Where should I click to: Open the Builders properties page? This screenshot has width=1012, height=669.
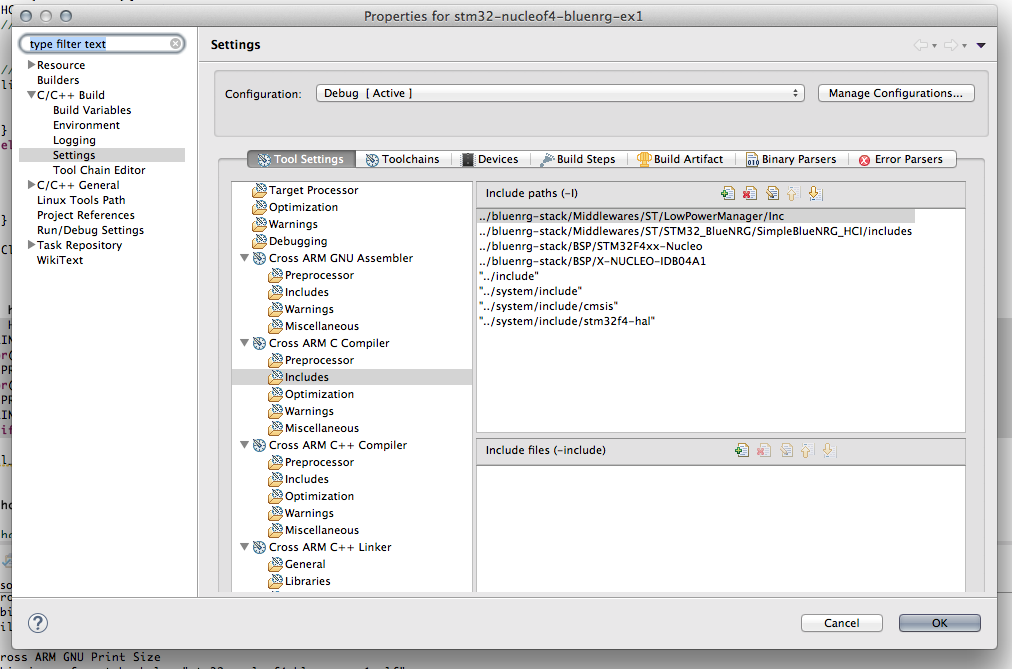58,80
